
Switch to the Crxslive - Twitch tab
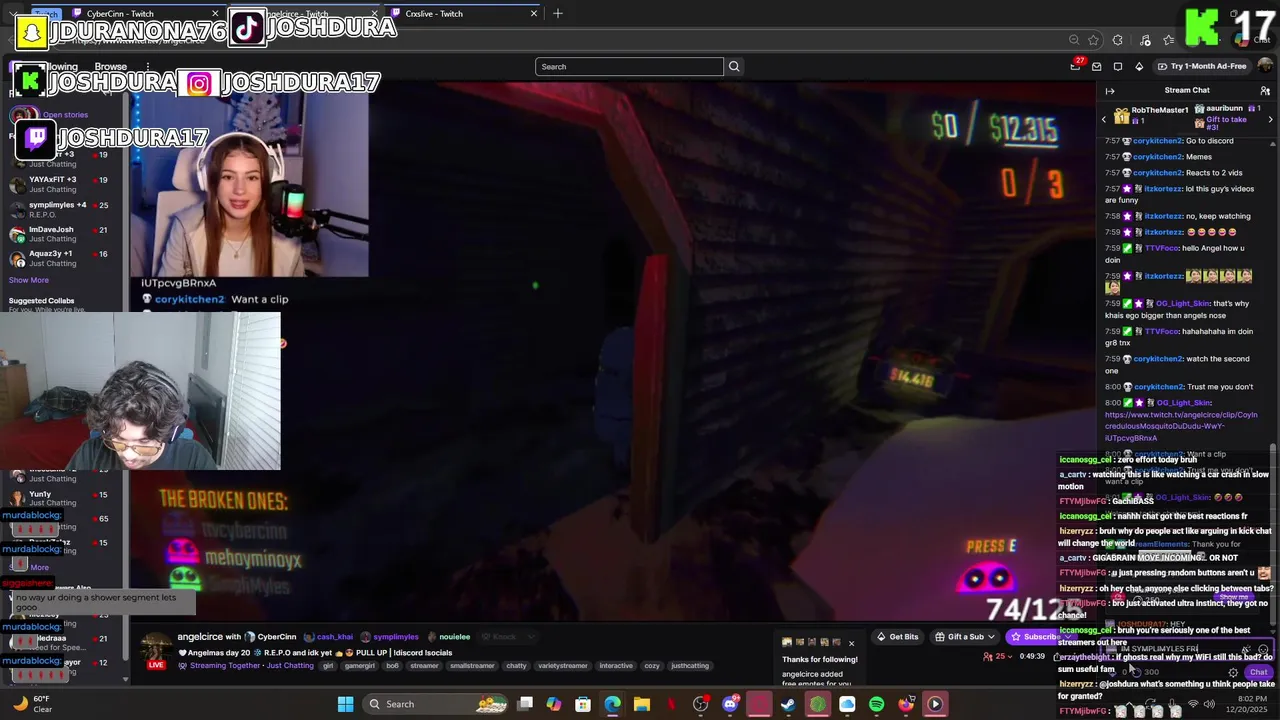coord(434,14)
